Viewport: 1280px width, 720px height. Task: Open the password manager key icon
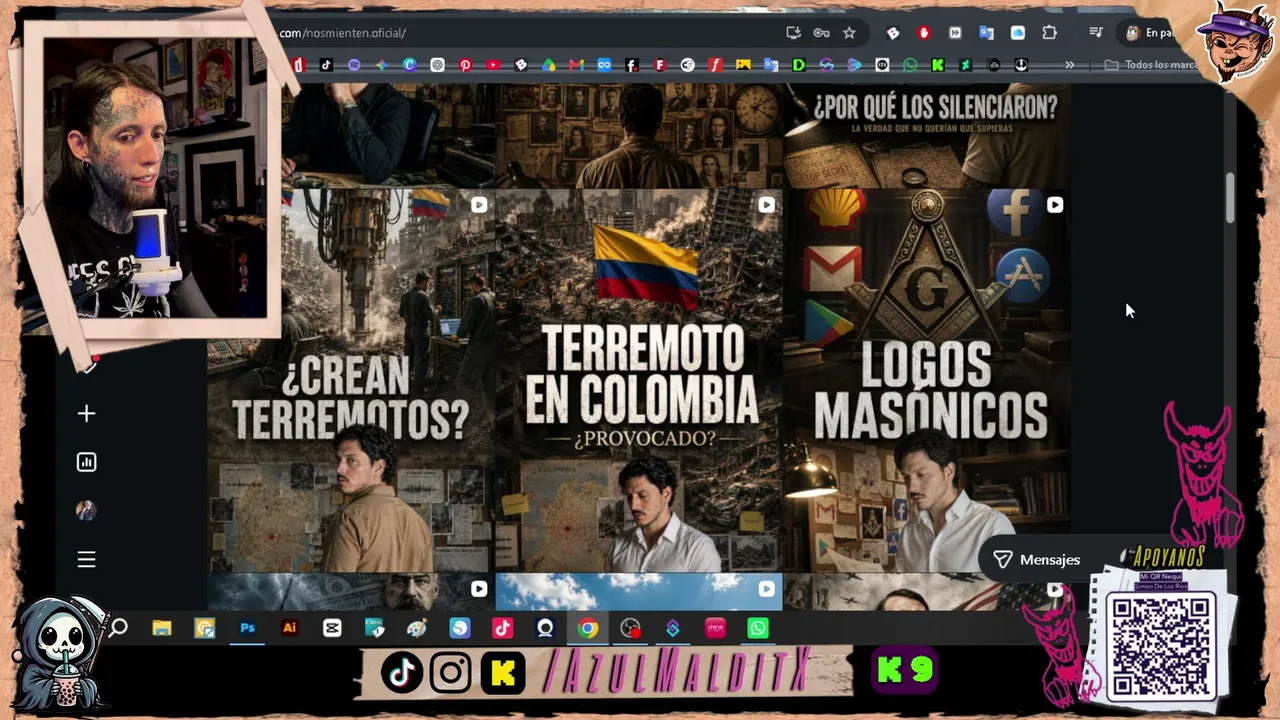[x=821, y=33]
